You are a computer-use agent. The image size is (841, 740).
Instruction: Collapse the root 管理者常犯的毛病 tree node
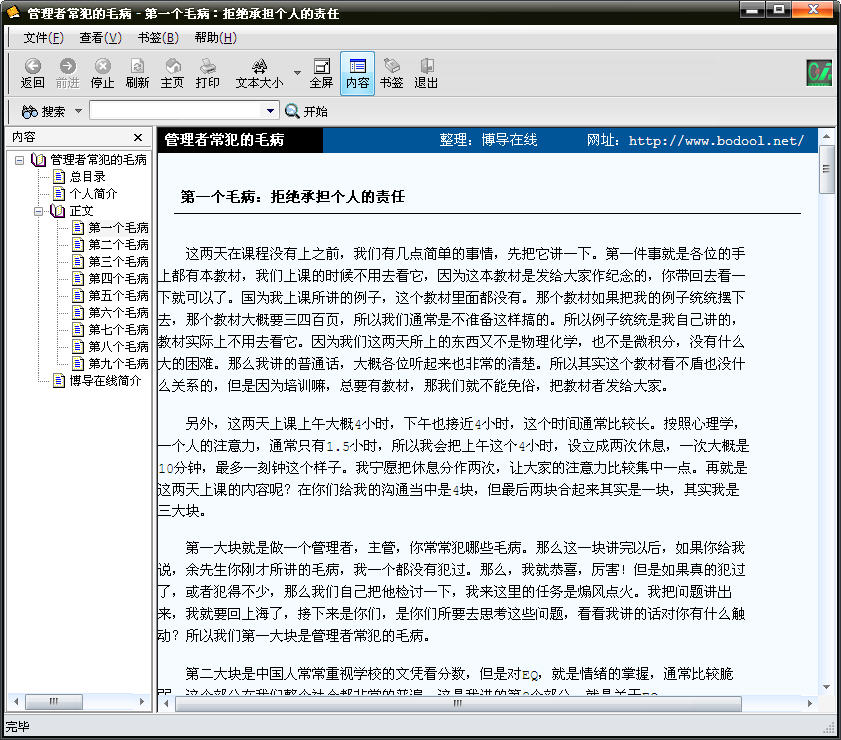coord(19,160)
